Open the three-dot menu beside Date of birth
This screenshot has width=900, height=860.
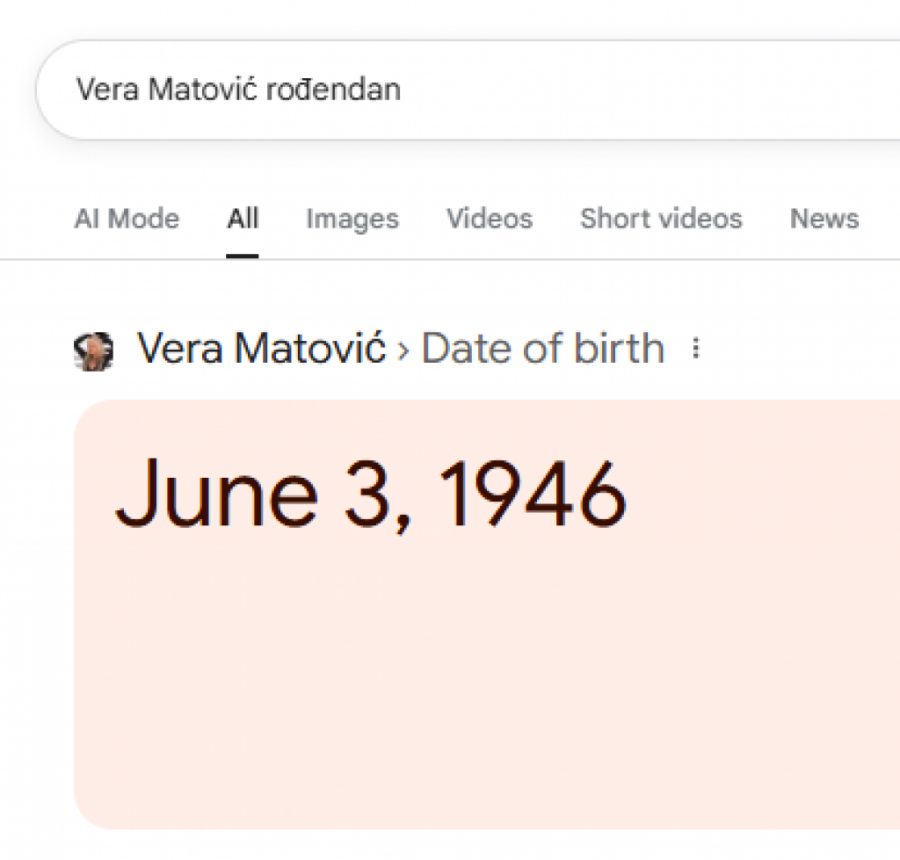click(x=696, y=349)
